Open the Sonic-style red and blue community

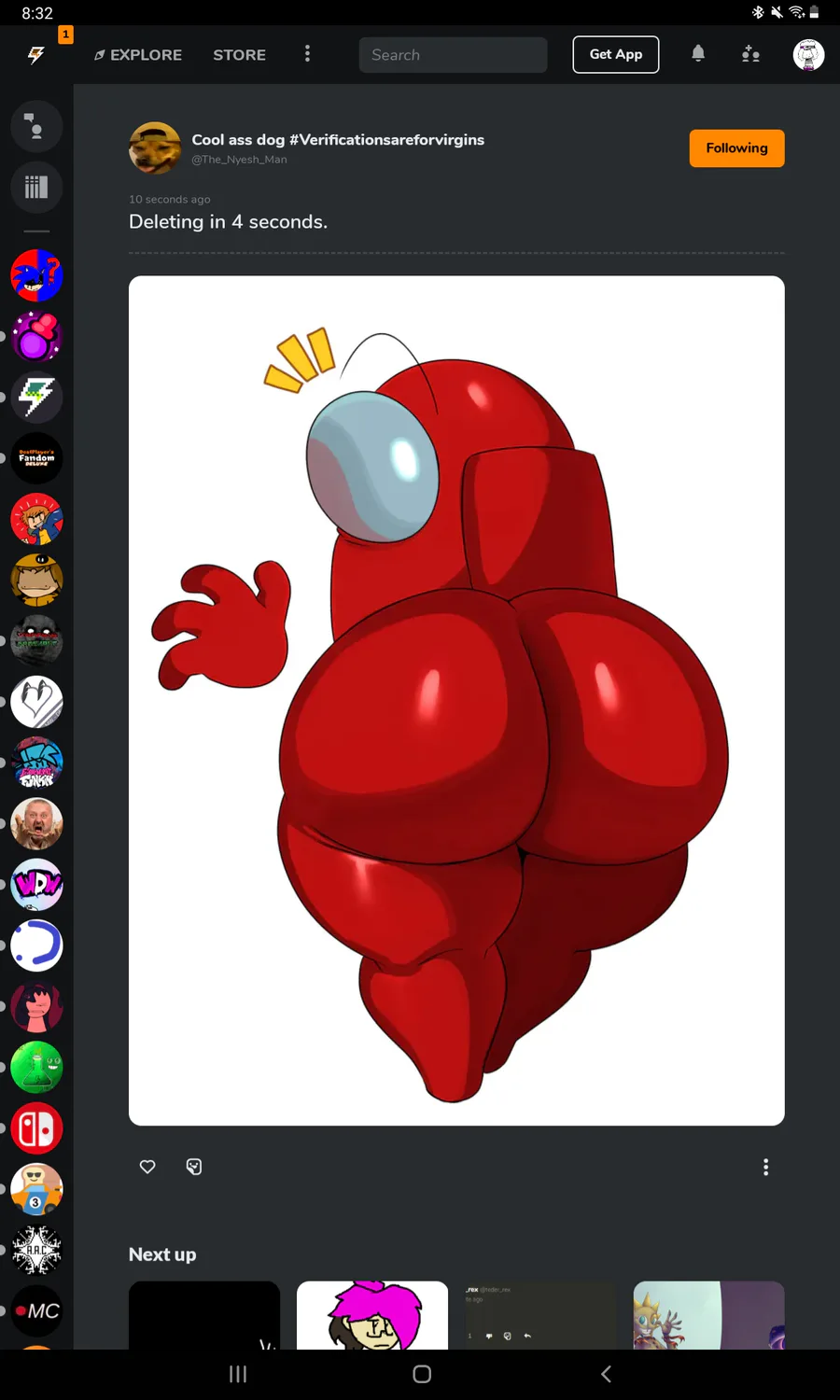[x=36, y=275]
